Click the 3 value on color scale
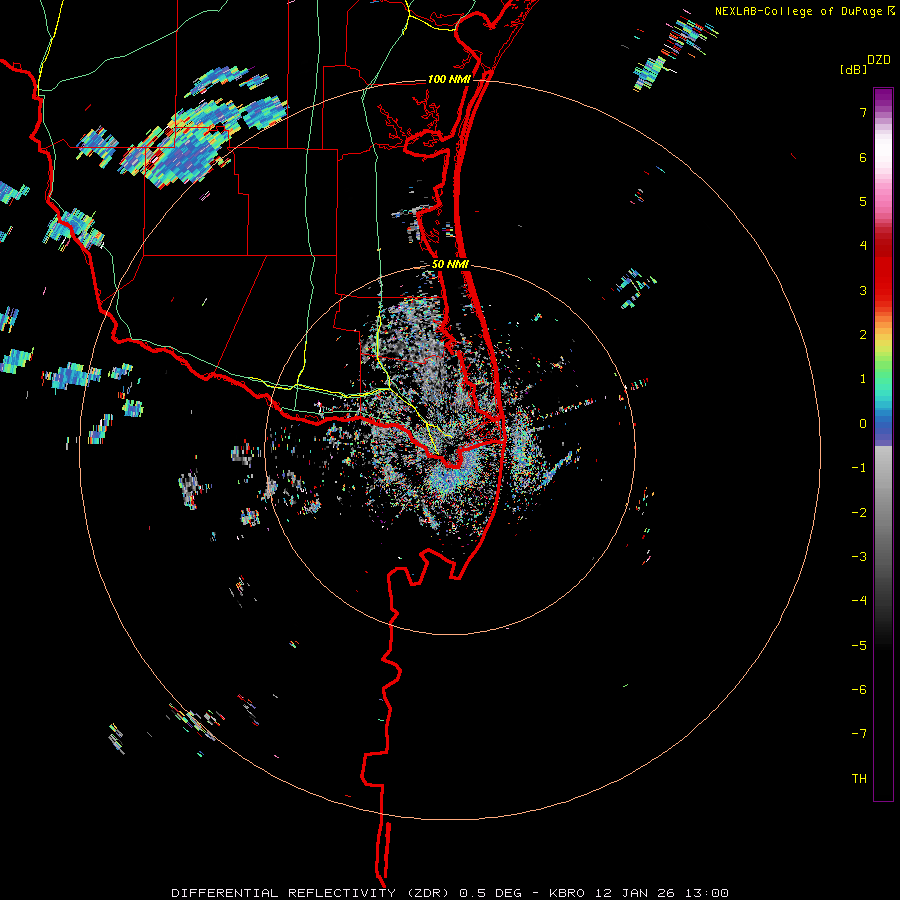 tap(863, 290)
